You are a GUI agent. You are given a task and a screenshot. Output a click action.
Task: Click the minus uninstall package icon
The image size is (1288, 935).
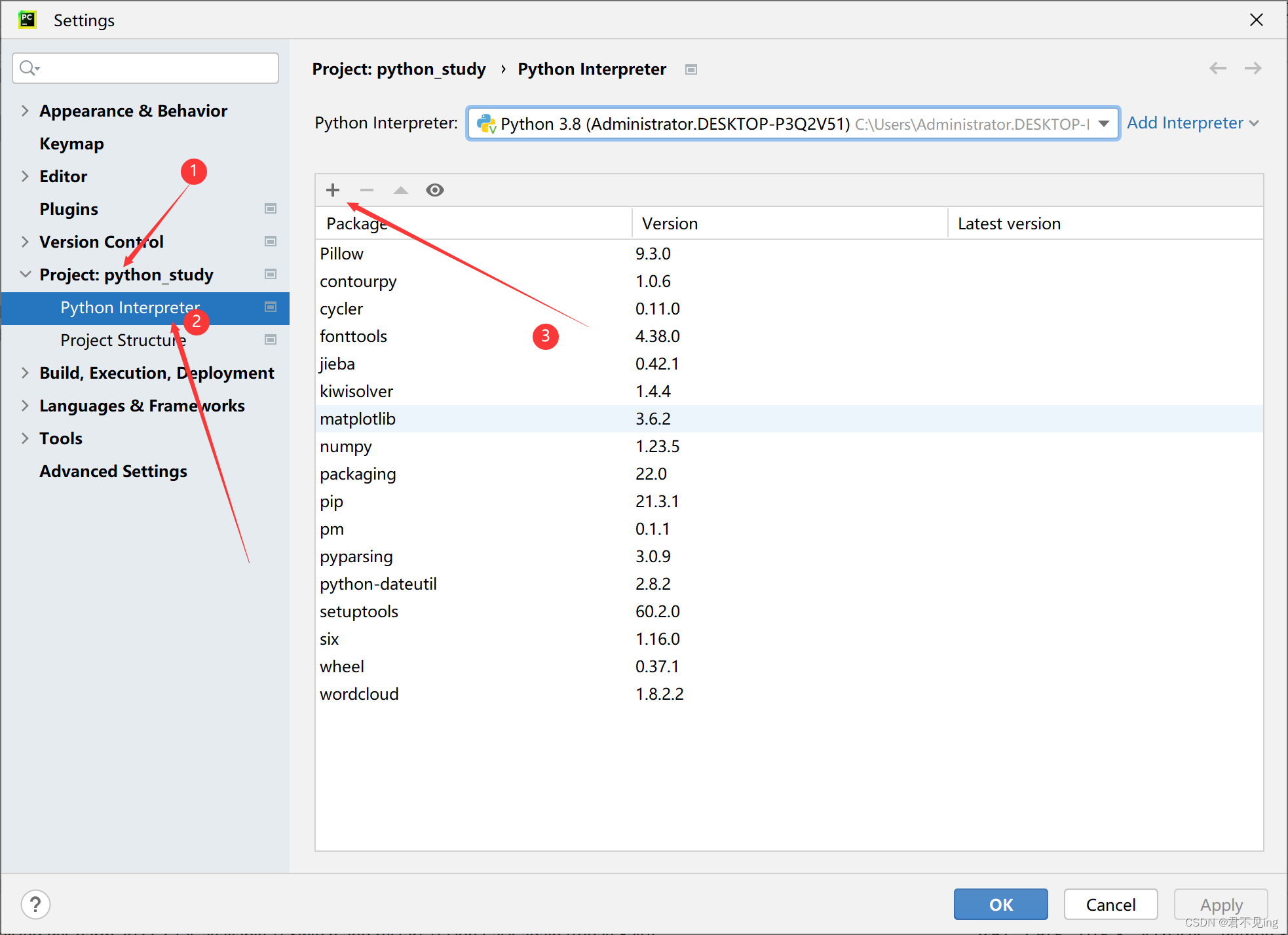[367, 190]
